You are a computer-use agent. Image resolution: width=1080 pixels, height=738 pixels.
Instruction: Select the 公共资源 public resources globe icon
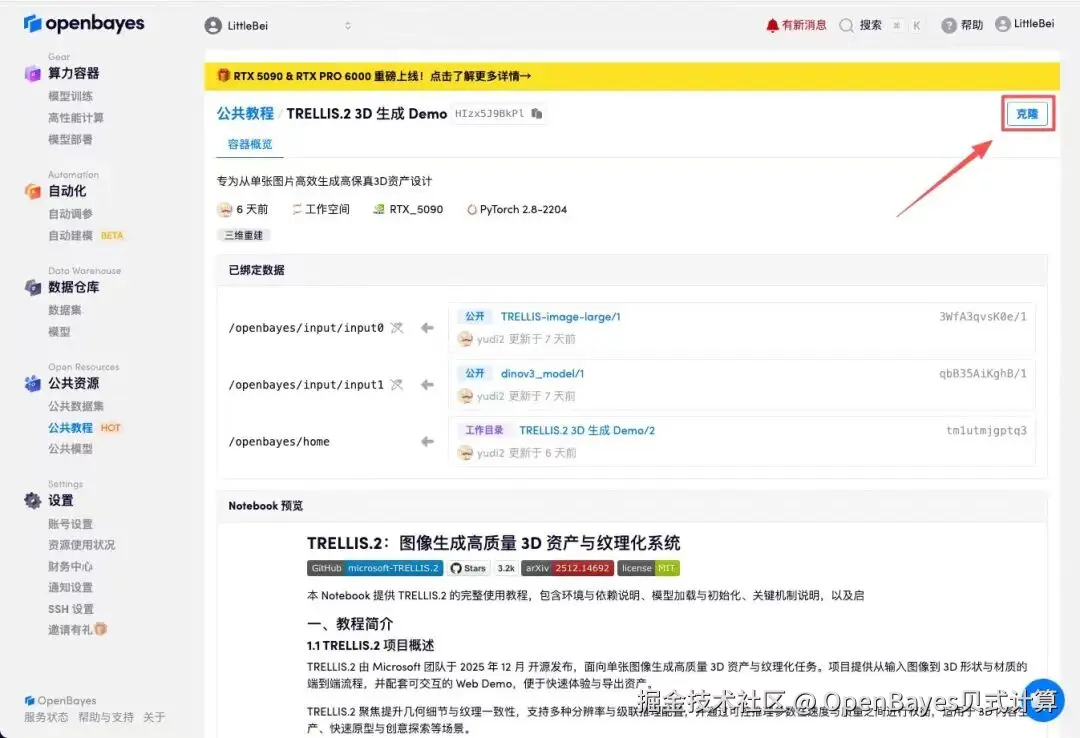[34, 383]
